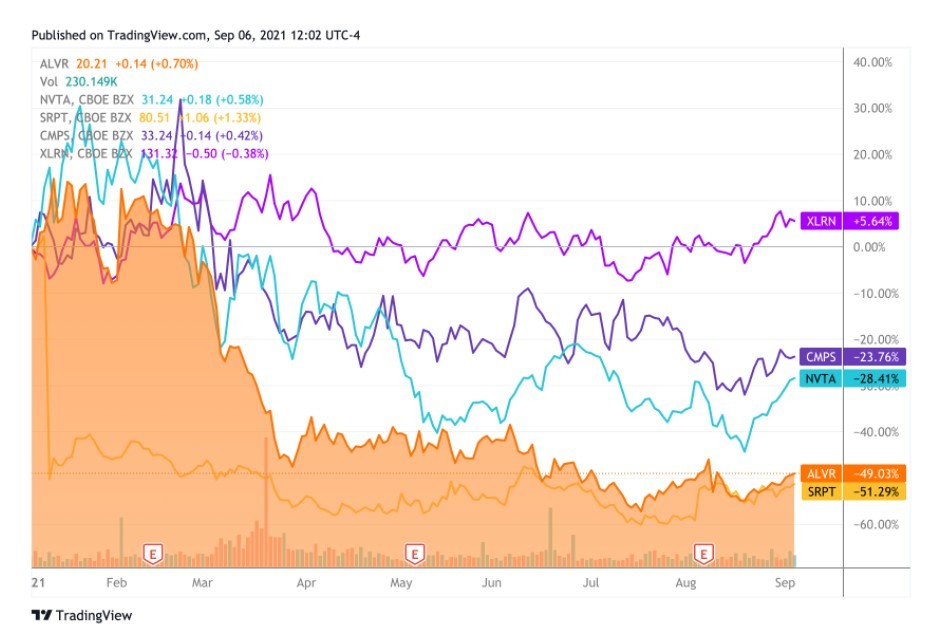This screenshot has width=948, height=634.
Task: Click the +5.64% XLRN value tag
Action: point(872,221)
